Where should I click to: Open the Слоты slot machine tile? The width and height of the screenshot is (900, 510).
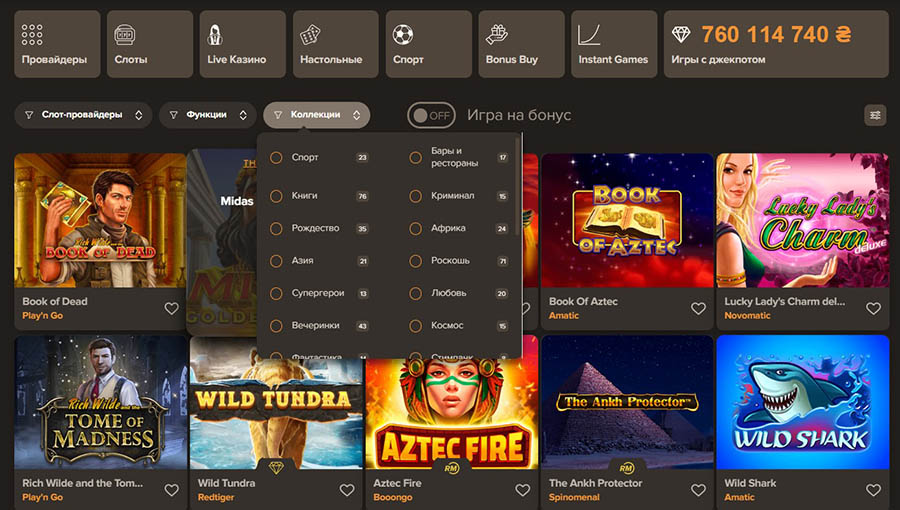[150, 44]
